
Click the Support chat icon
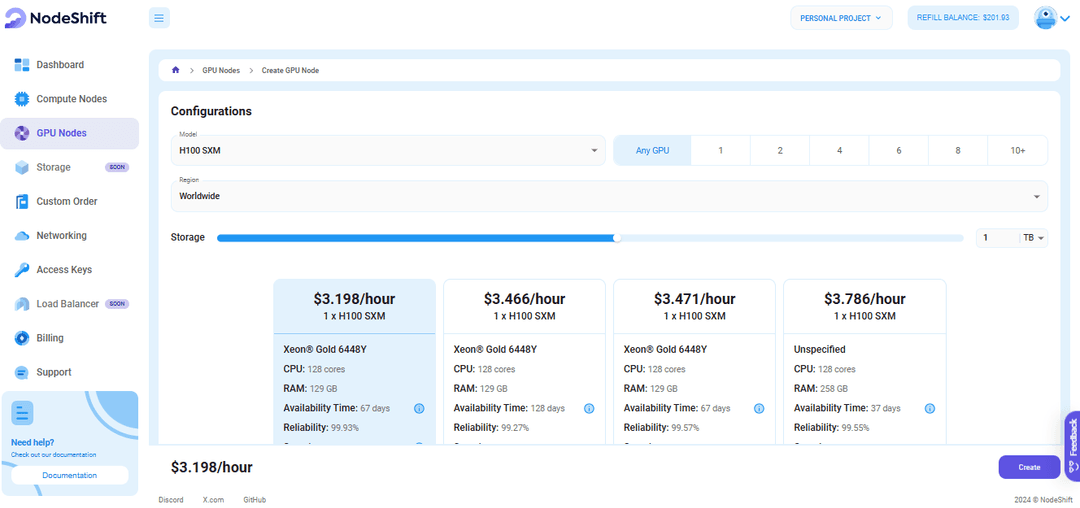pos(21,372)
